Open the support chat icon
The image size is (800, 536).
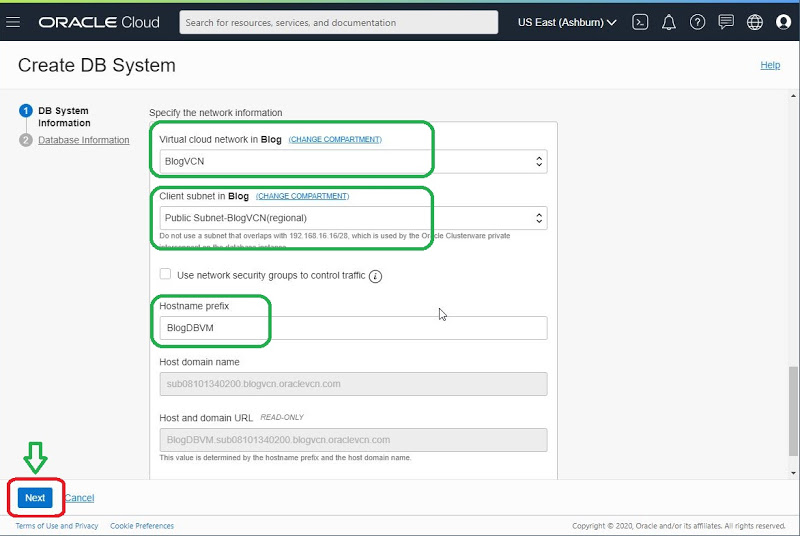click(x=726, y=22)
